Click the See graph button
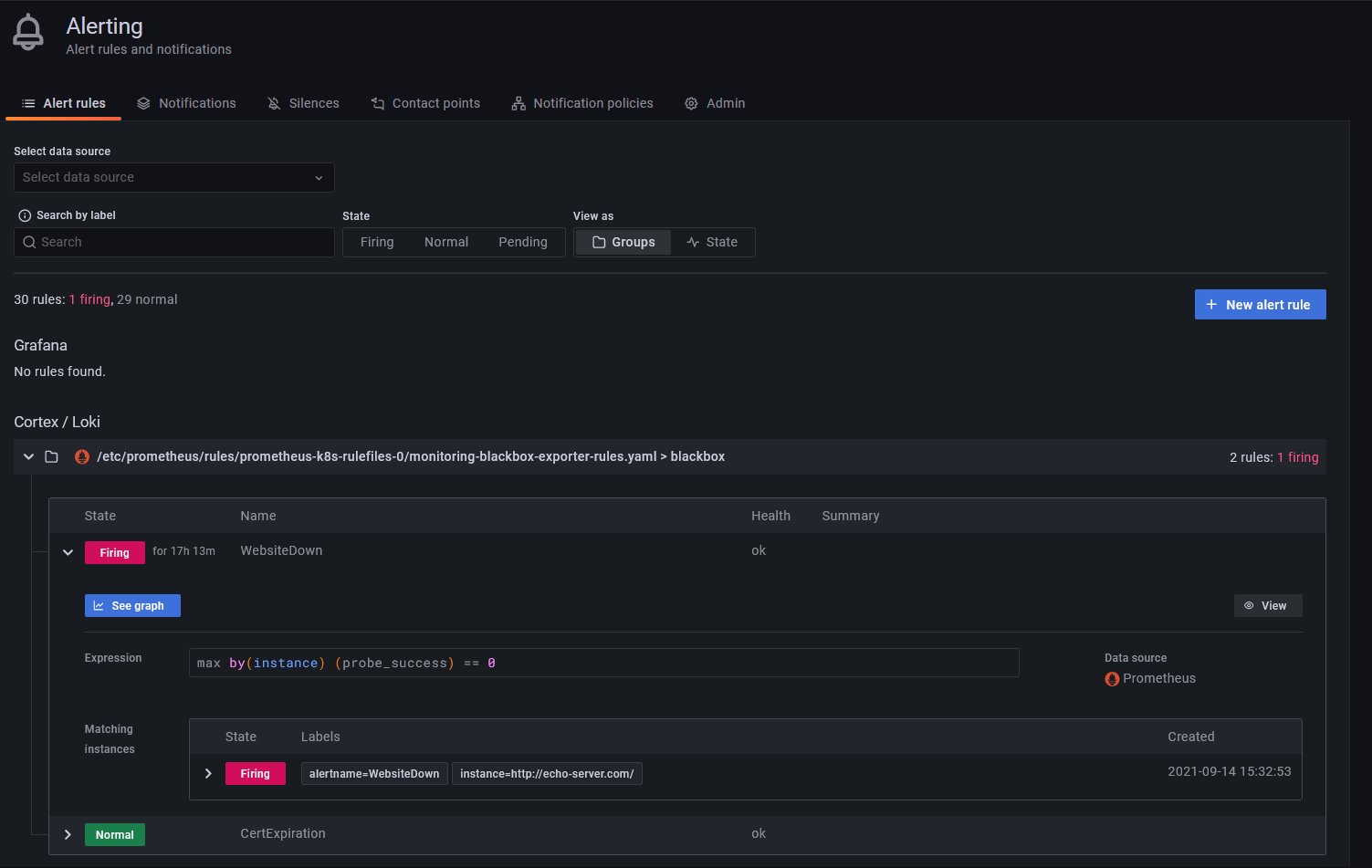Screen dimensions: 1372x868 (132, 605)
